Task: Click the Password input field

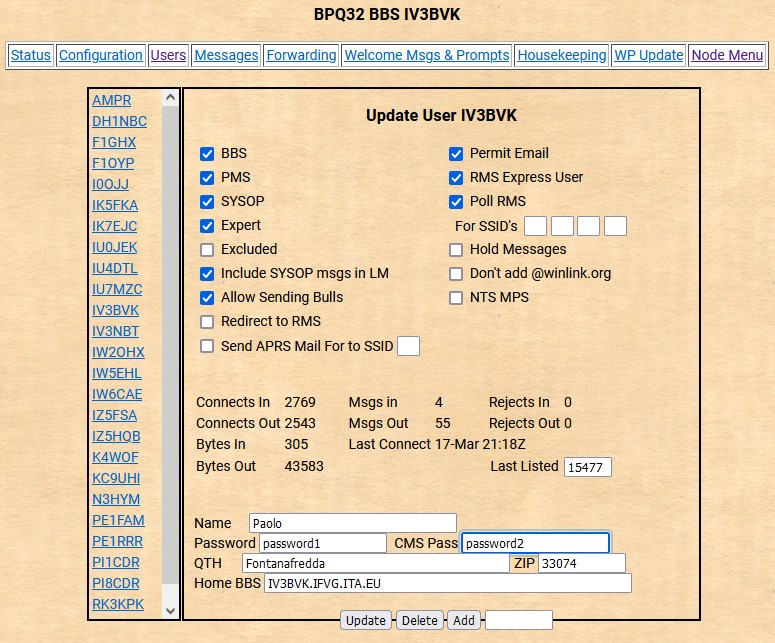Action: click(323, 543)
